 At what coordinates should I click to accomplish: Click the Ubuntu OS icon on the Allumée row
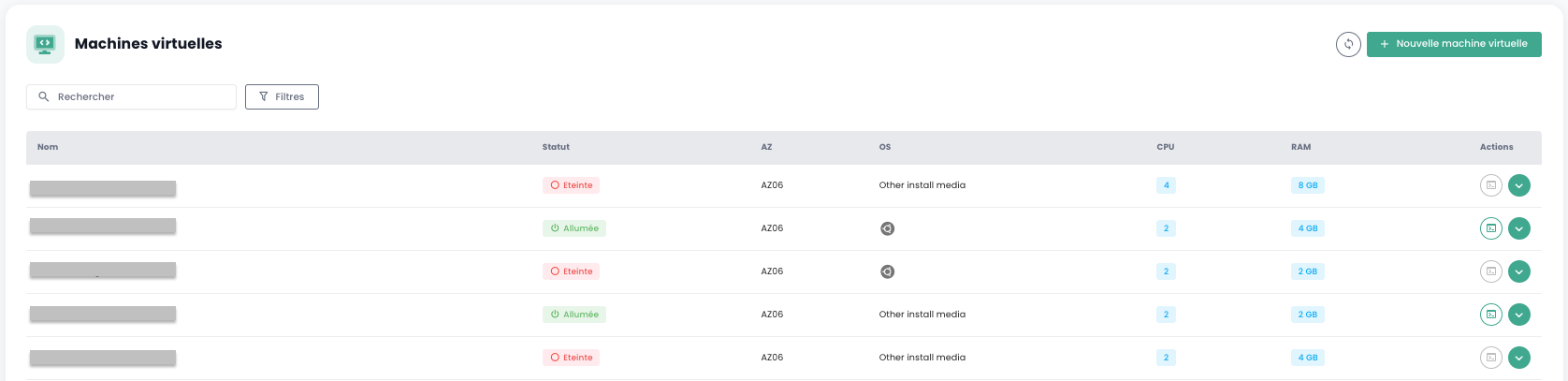(887, 228)
